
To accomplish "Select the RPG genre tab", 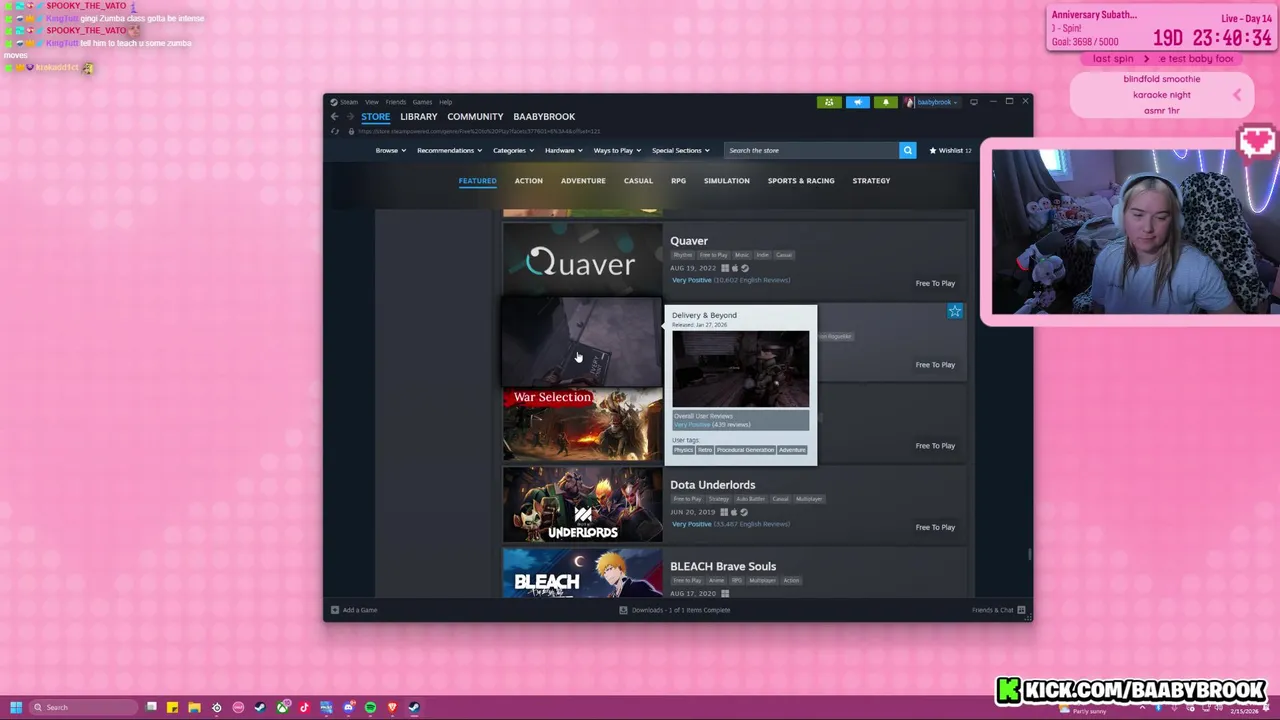I will pyautogui.click(x=678, y=181).
